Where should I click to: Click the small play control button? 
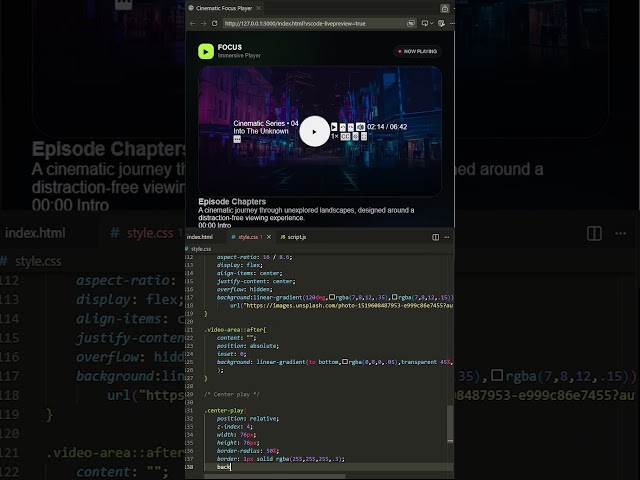[x=334, y=127]
